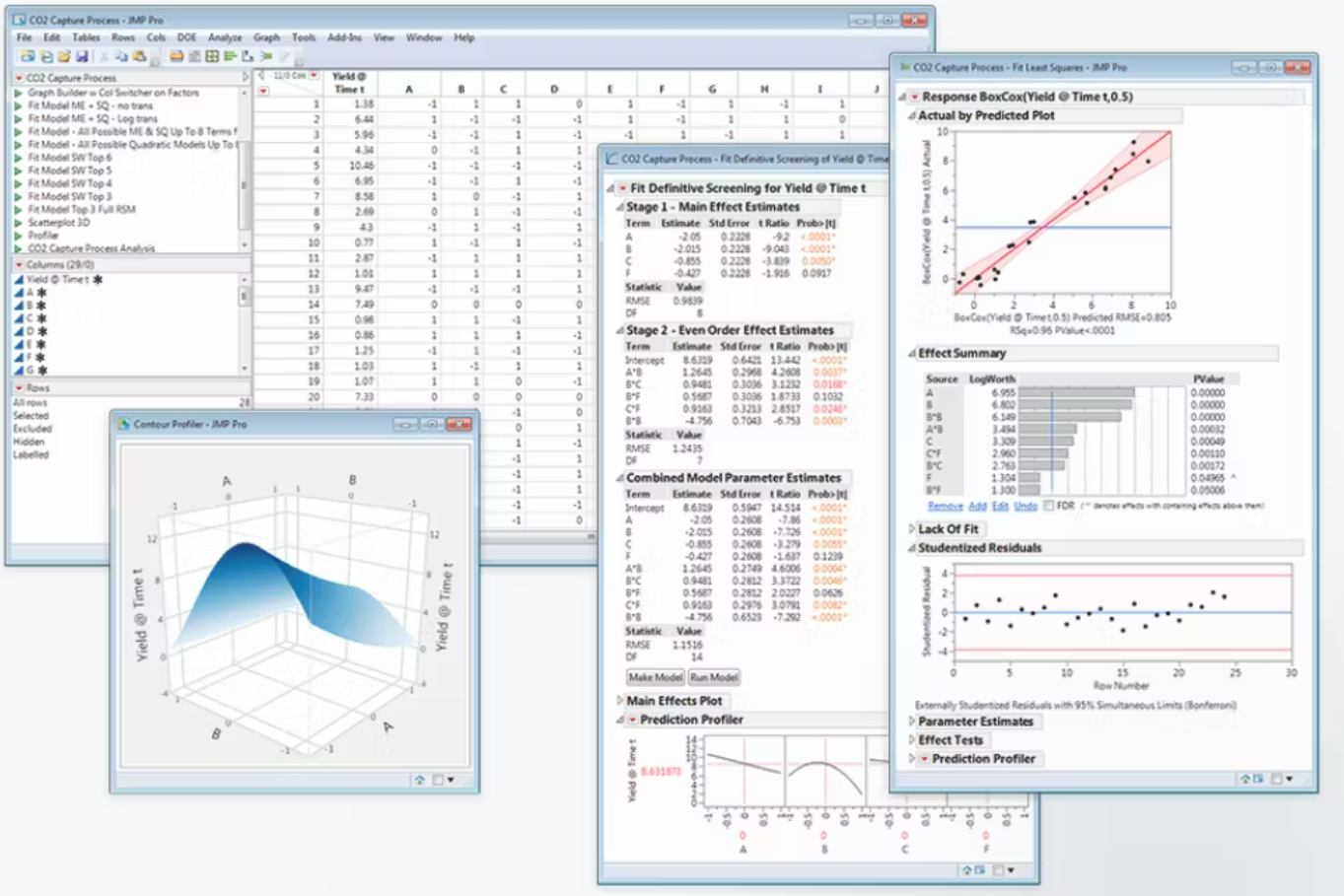This screenshot has width=1344, height=896.
Task: Open red triangle for Fit Definitive Screening report
Action: [622, 188]
